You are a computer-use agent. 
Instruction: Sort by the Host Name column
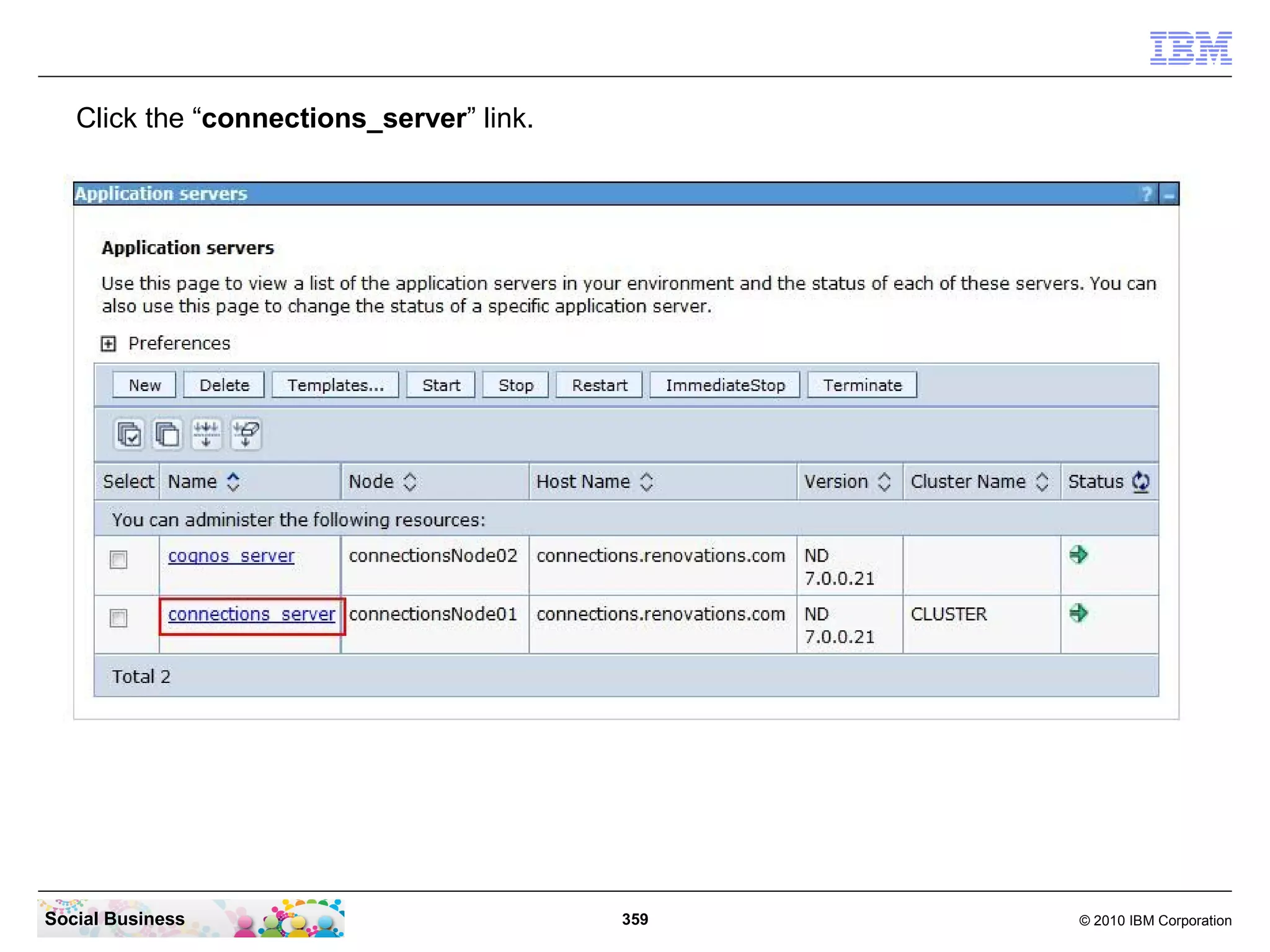(646, 482)
